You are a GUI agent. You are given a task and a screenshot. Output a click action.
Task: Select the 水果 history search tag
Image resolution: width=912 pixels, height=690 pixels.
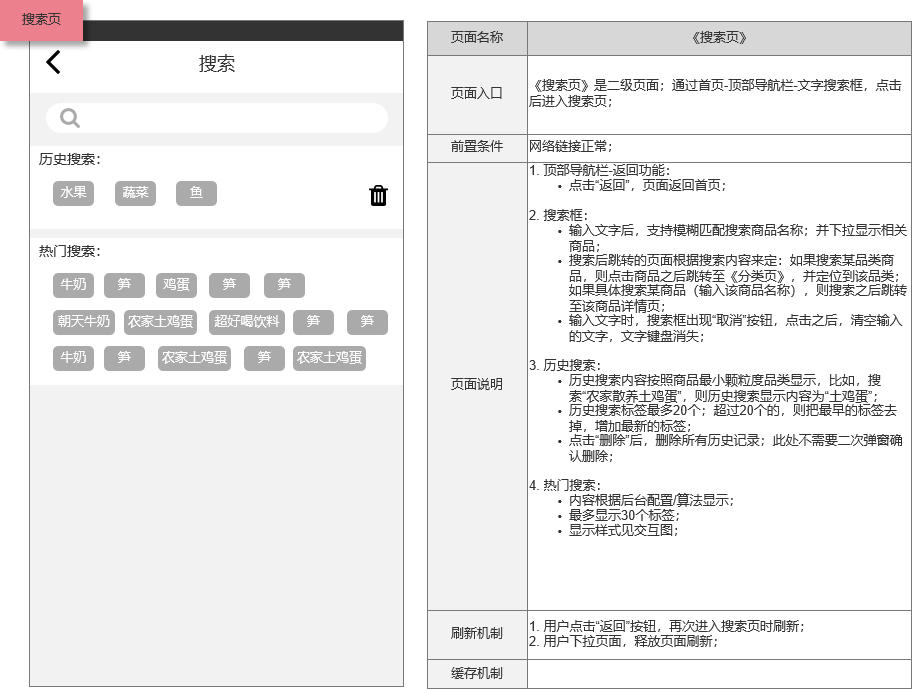[x=71, y=193]
